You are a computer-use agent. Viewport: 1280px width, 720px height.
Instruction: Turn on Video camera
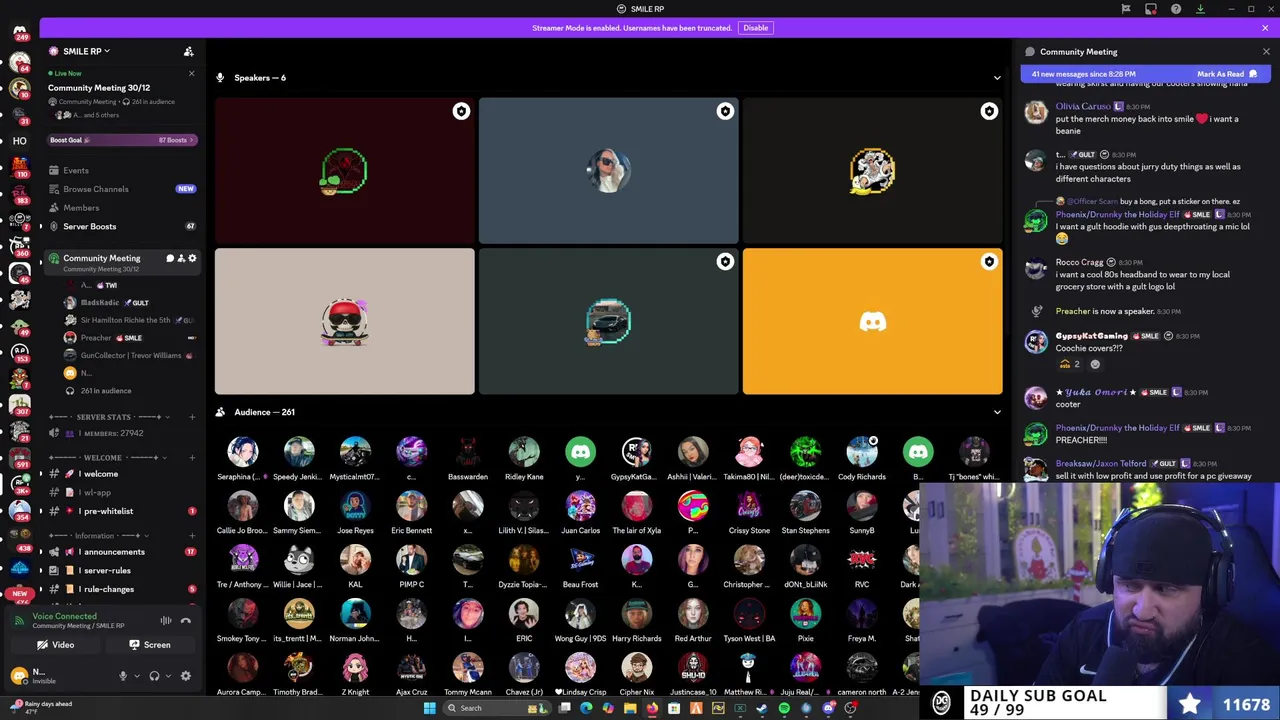56,645
